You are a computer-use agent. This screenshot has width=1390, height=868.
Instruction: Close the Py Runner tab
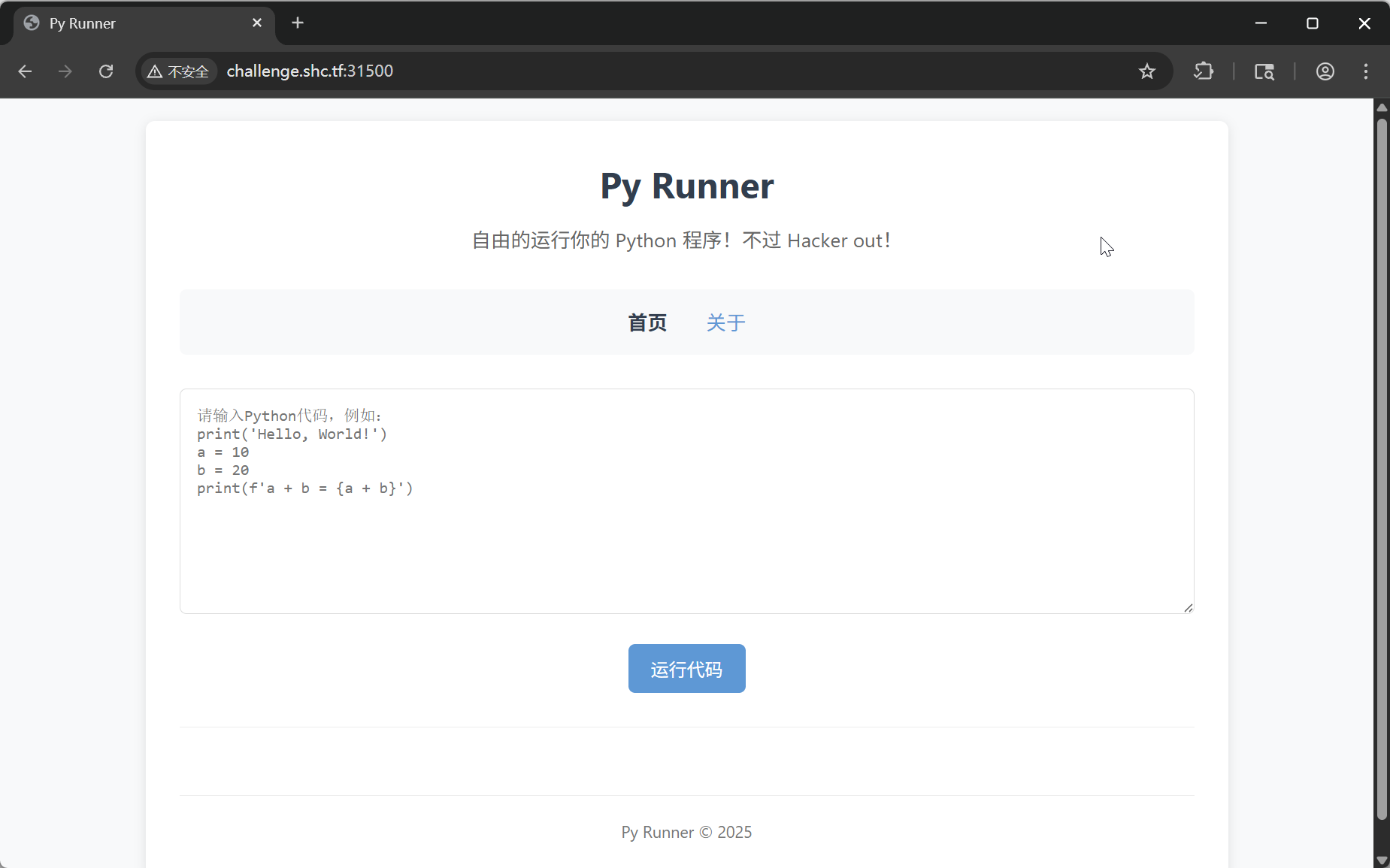257,23
